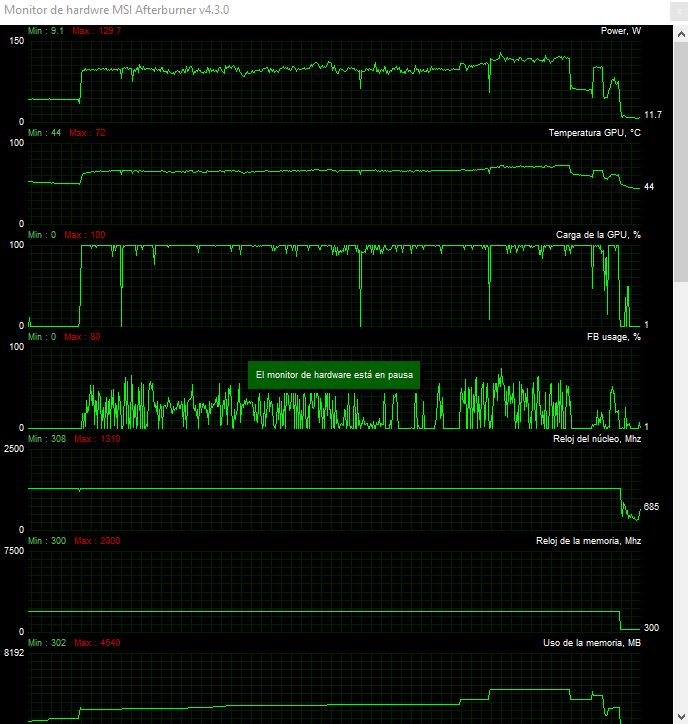Click the Carga de la GPU, % graph

point(334,285)
